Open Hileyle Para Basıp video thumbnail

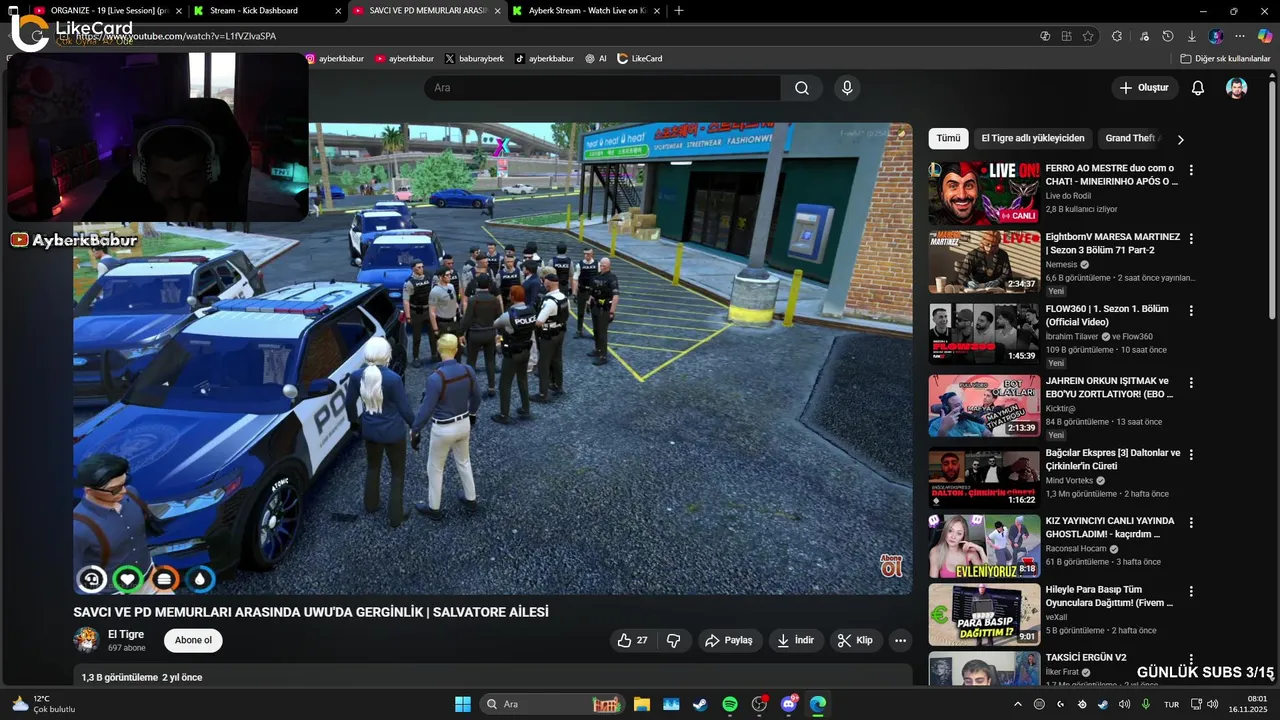pos(984,614)
